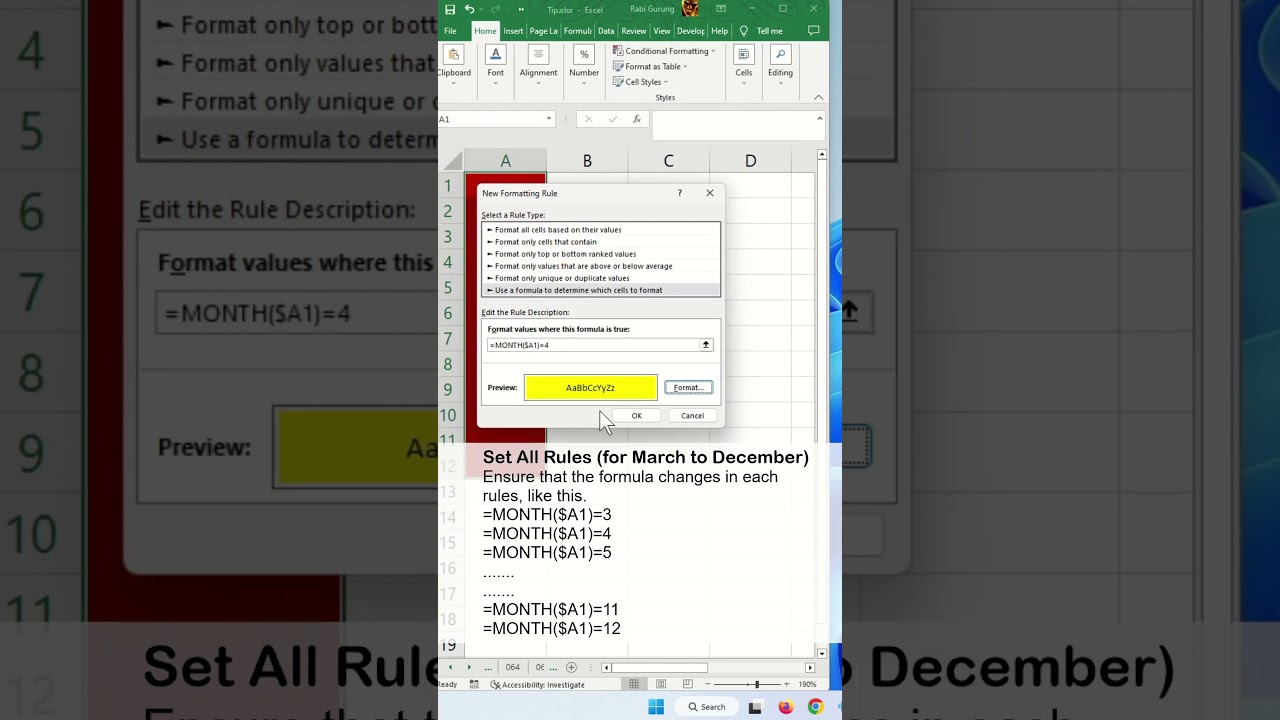The image size is (1280, 720).
Task: Collapse the ribbon with the chevron
Action: coord(819,97)
